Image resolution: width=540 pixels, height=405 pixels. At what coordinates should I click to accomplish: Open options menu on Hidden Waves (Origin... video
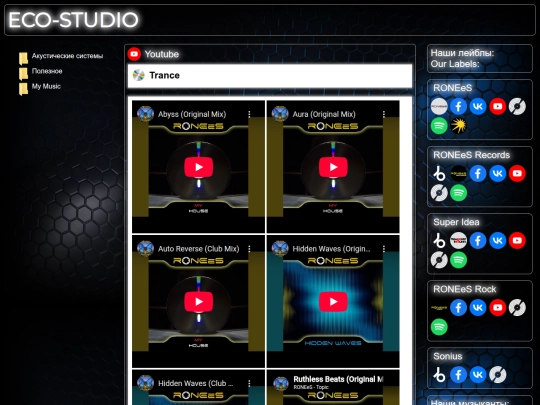[x=384, y=249]
